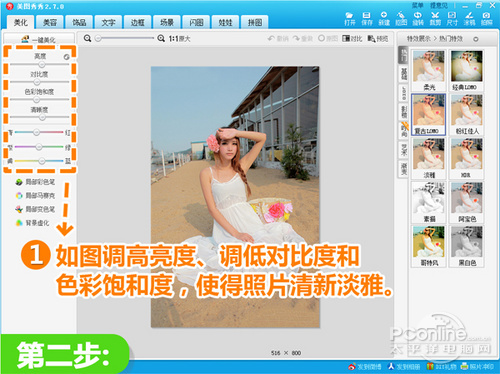This screenshot has height=374, width=500.
Task: Select the 时尚 vertical effects tab
Action: tap(403, 131)
